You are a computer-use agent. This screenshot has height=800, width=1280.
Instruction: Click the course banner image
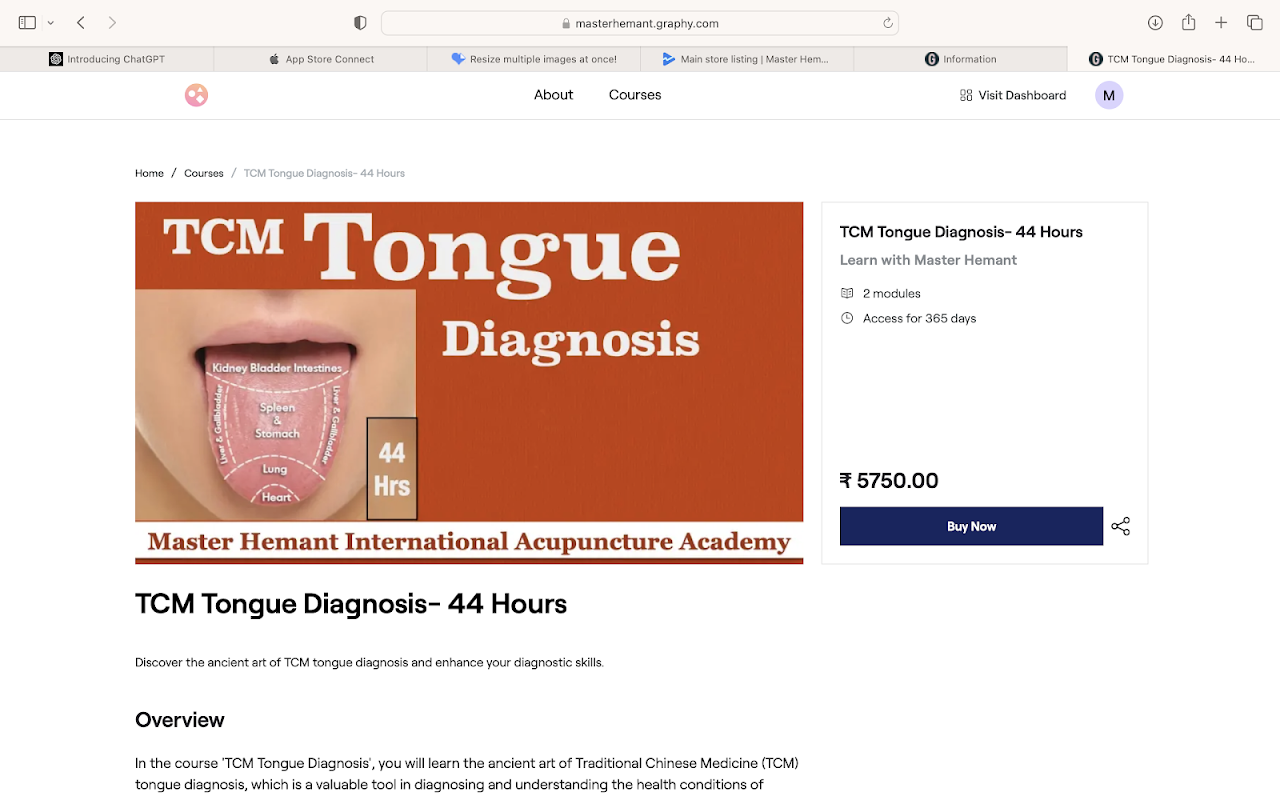coord(469,383)
